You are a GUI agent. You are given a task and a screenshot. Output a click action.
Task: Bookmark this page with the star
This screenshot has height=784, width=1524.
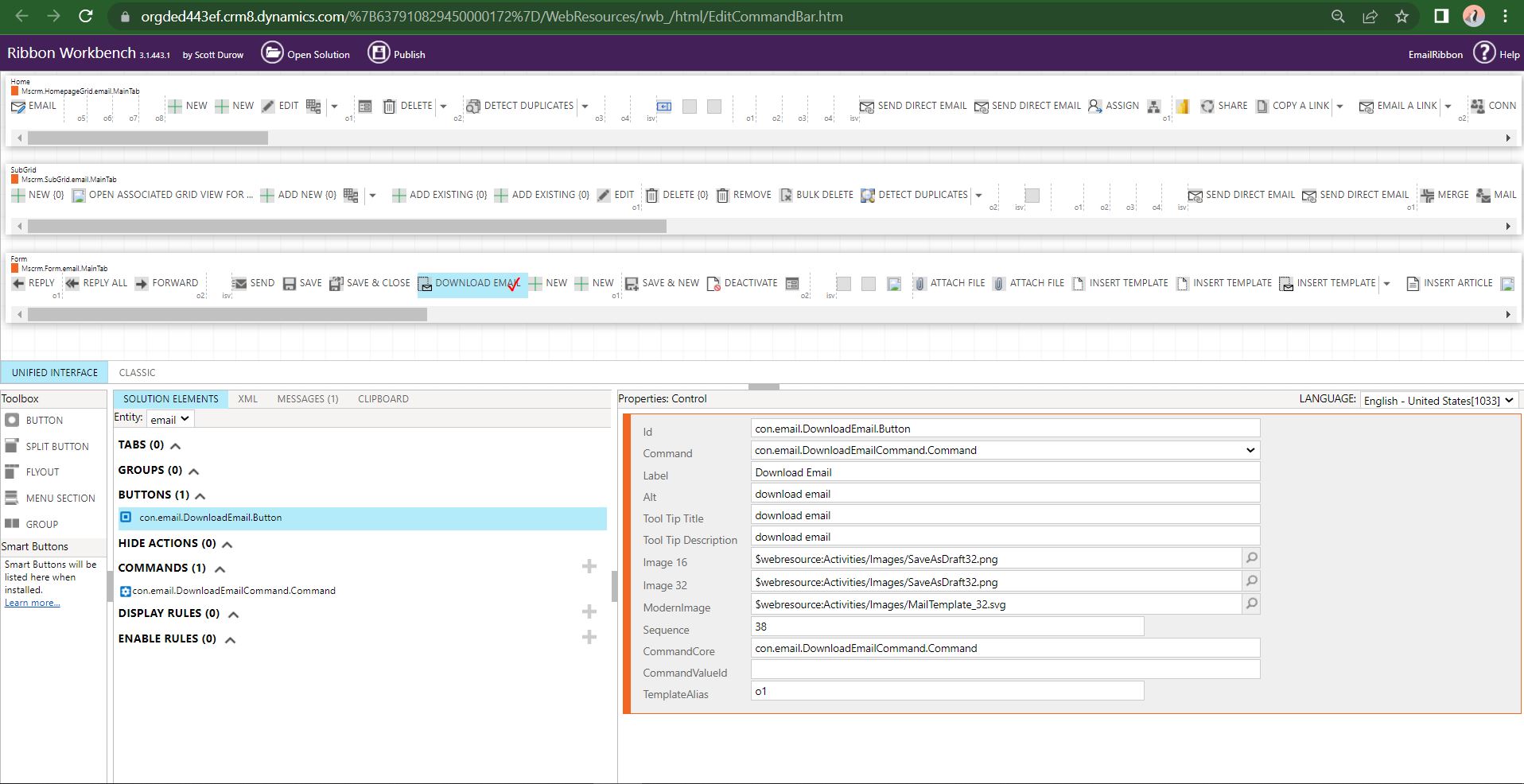[1402, 16]
